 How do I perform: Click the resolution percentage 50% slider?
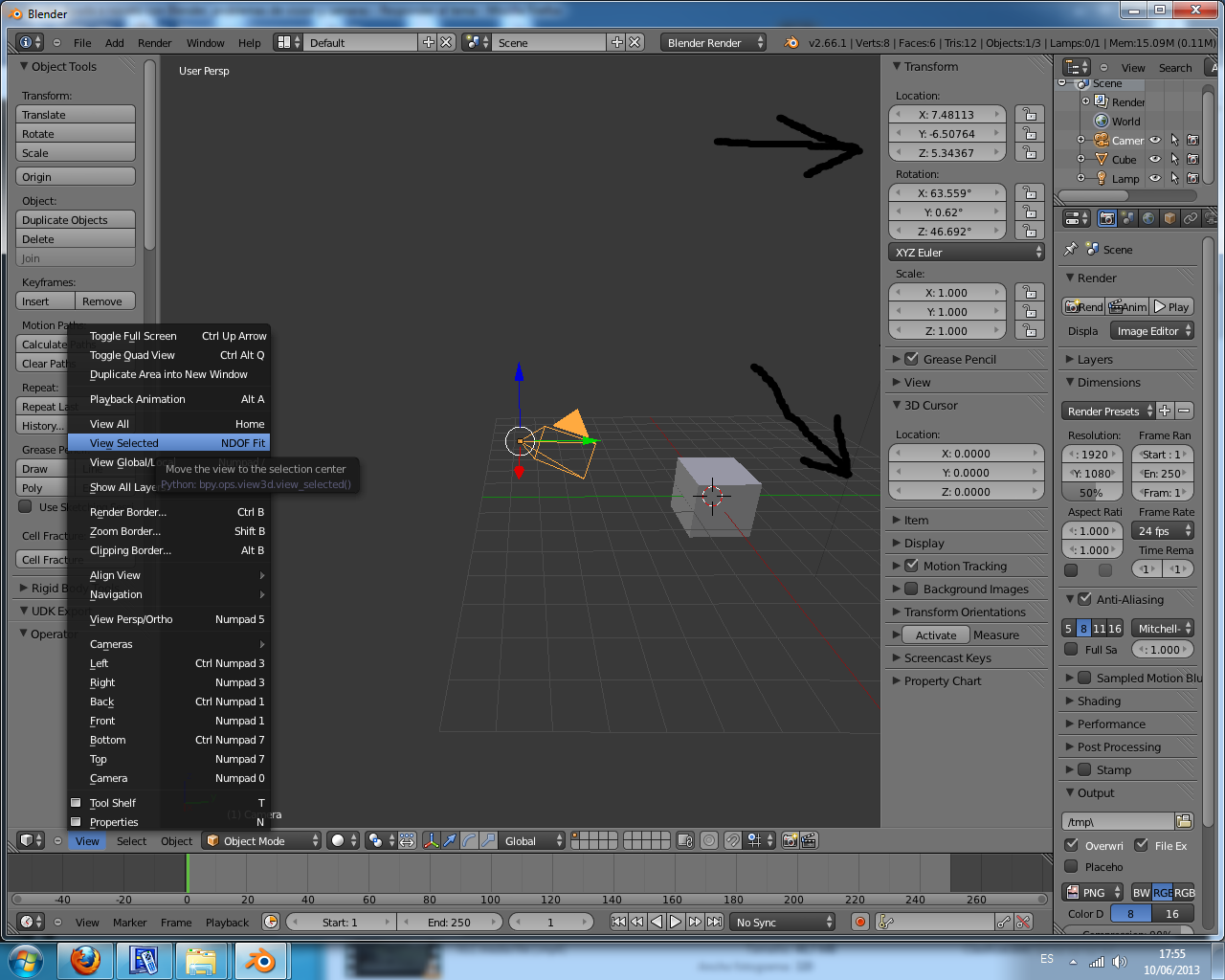pos(1092,493)
